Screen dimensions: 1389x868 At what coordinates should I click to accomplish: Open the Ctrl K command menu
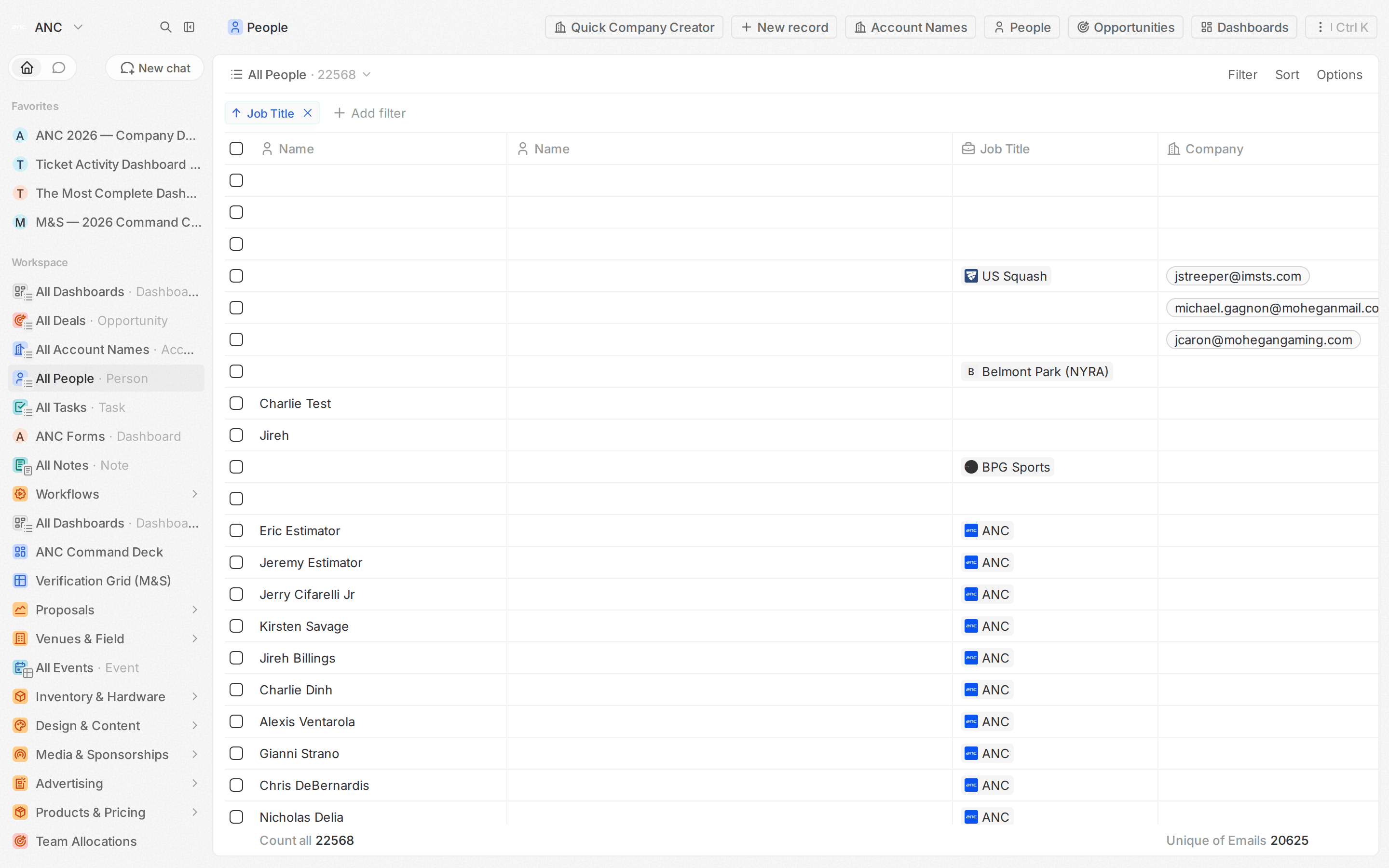1341,27
